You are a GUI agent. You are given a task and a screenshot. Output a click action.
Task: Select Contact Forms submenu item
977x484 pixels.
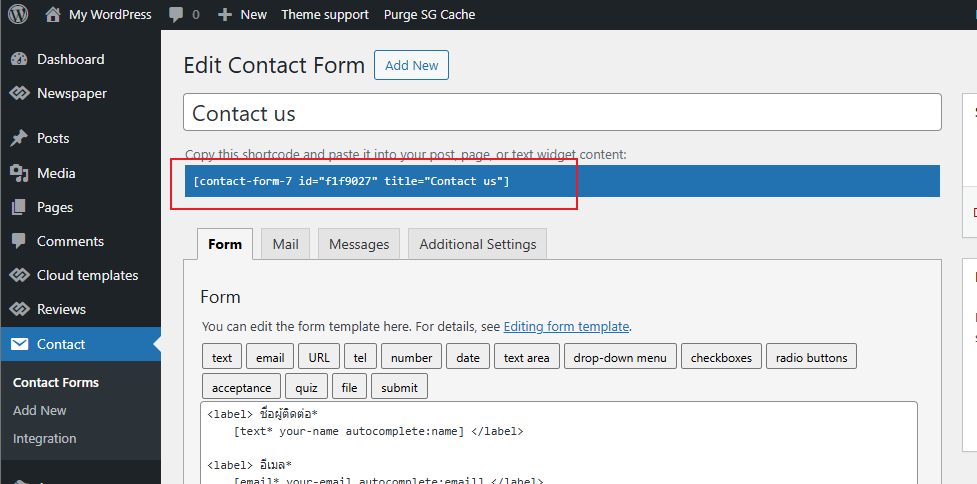(x=56, y=382)
